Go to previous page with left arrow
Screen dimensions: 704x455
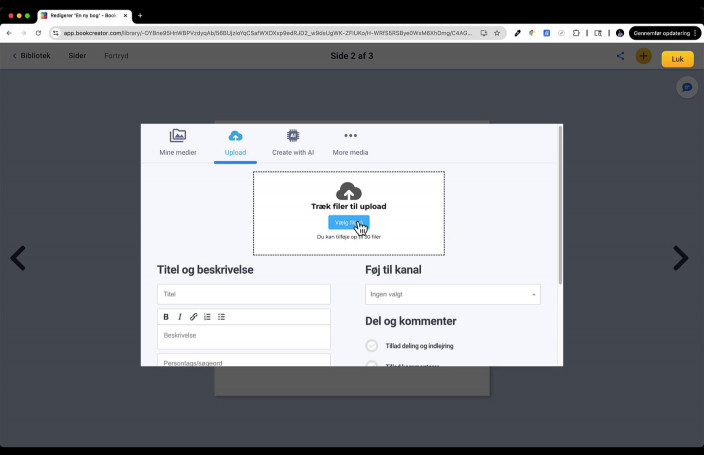pyautogui.click(x=18, y=258)
